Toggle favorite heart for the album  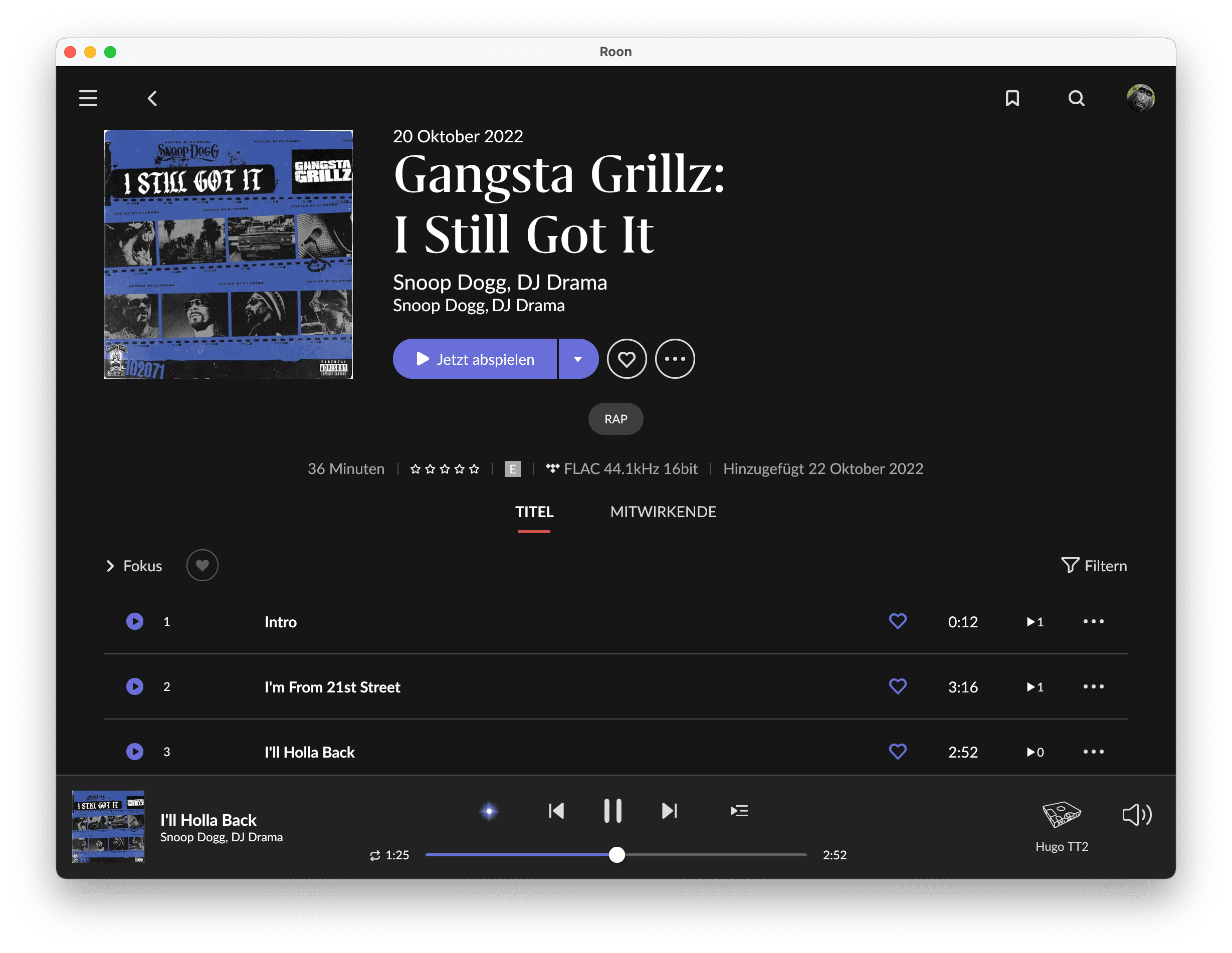tap(626, 359)
